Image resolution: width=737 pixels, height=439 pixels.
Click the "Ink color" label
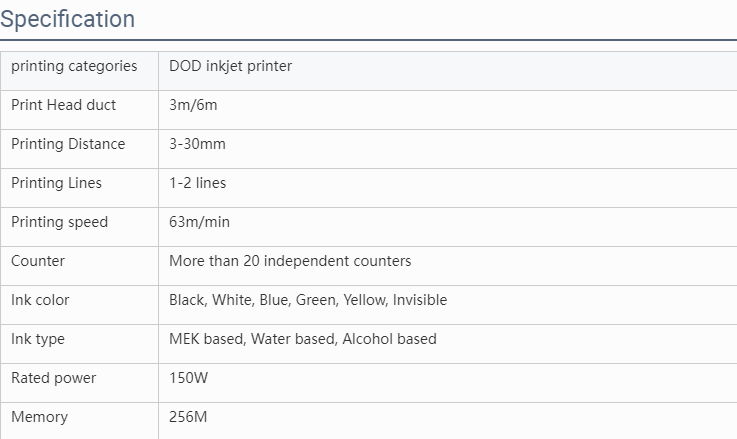coord(40,300)
